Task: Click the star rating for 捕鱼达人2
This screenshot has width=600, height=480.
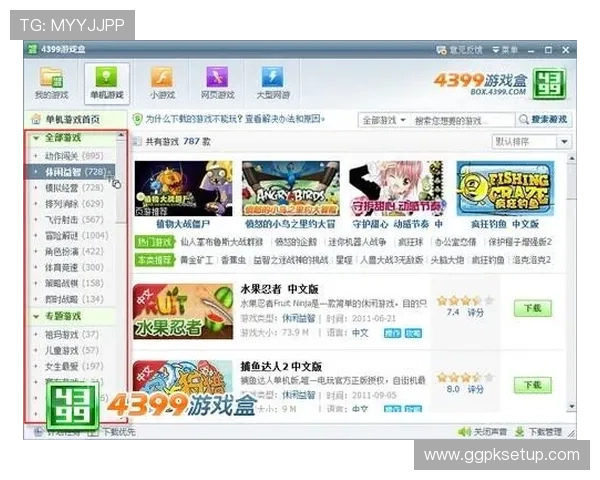Action: (465, 377)
